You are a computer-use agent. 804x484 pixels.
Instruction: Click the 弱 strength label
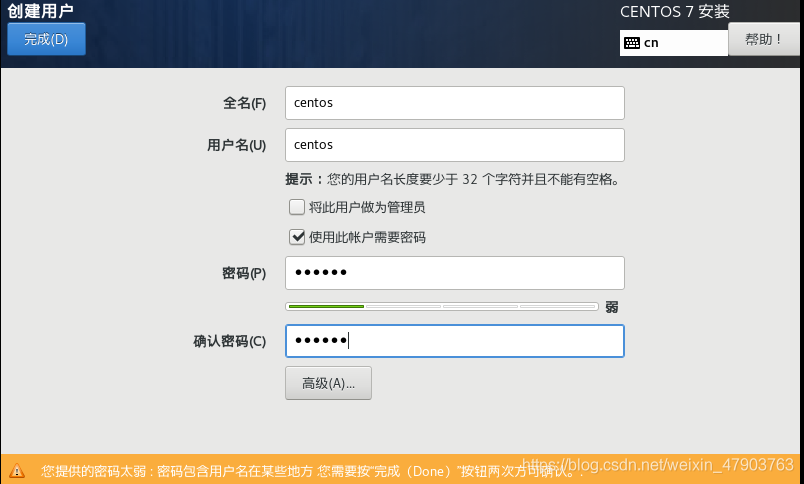pos(612,307)
